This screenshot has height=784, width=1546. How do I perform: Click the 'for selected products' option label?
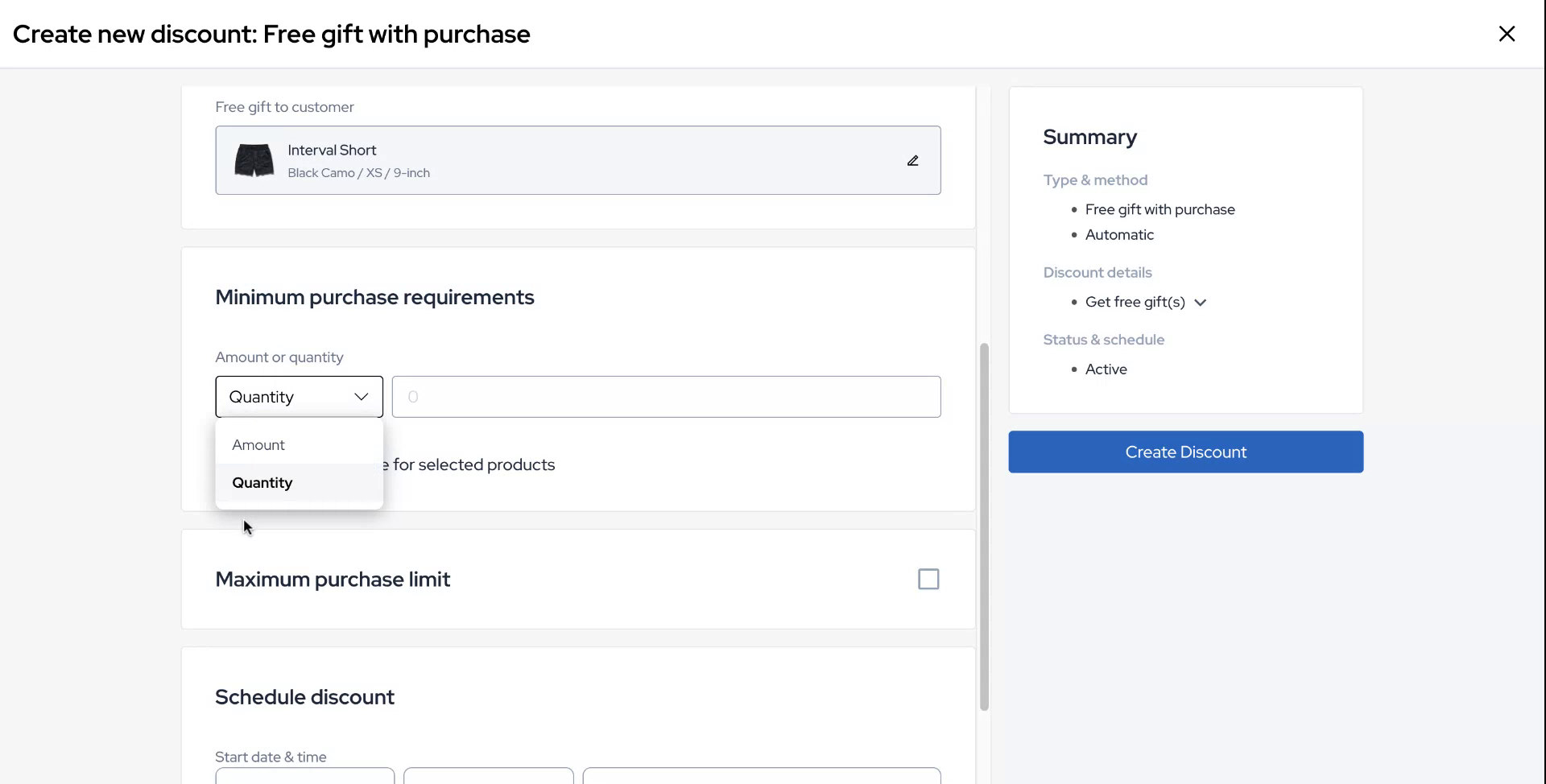474,464
